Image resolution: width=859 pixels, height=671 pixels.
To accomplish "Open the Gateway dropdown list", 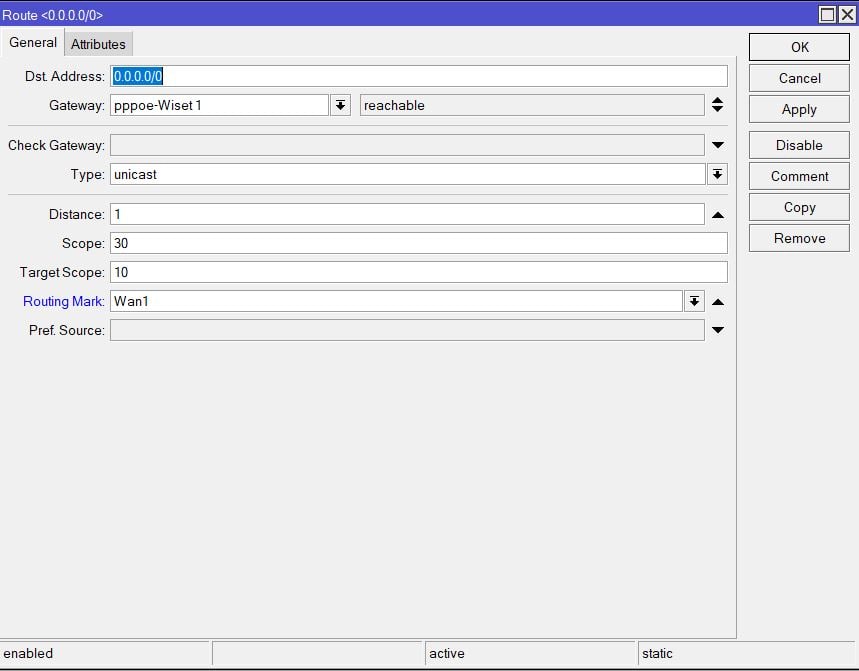I will (x=340, y=105).
